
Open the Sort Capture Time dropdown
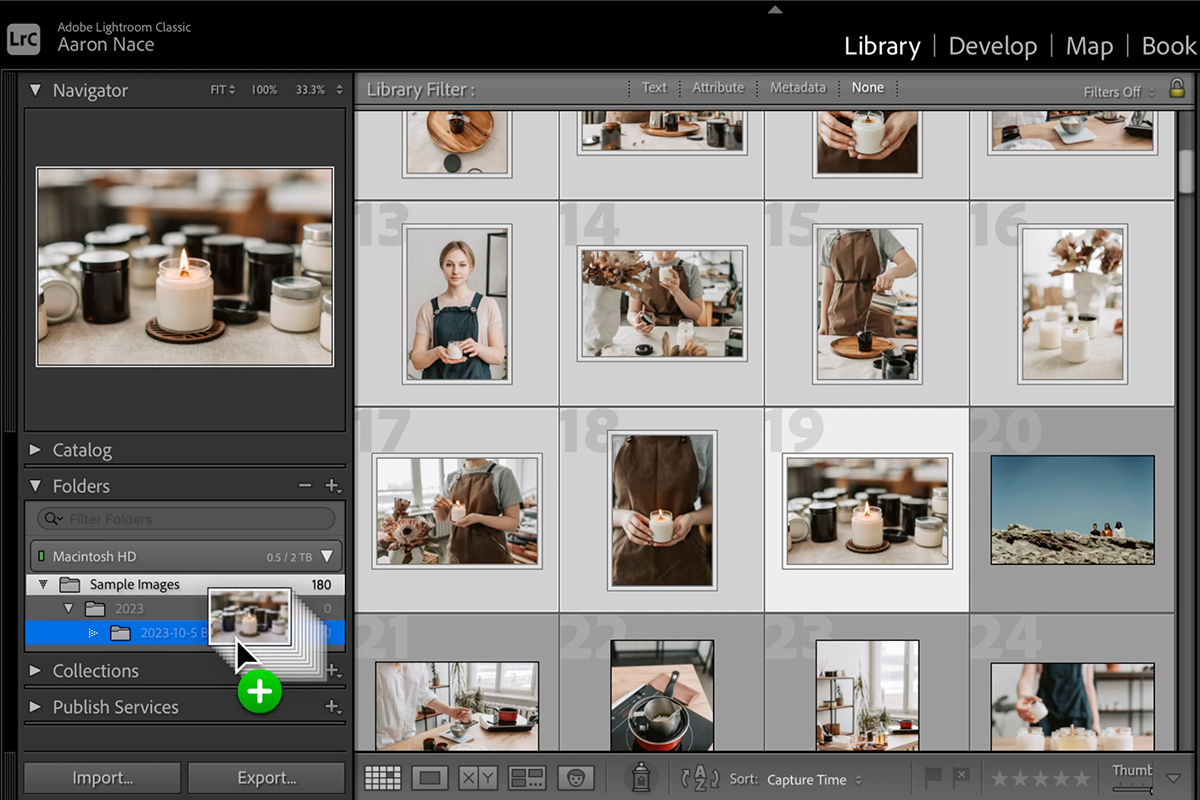coord(814,779)
